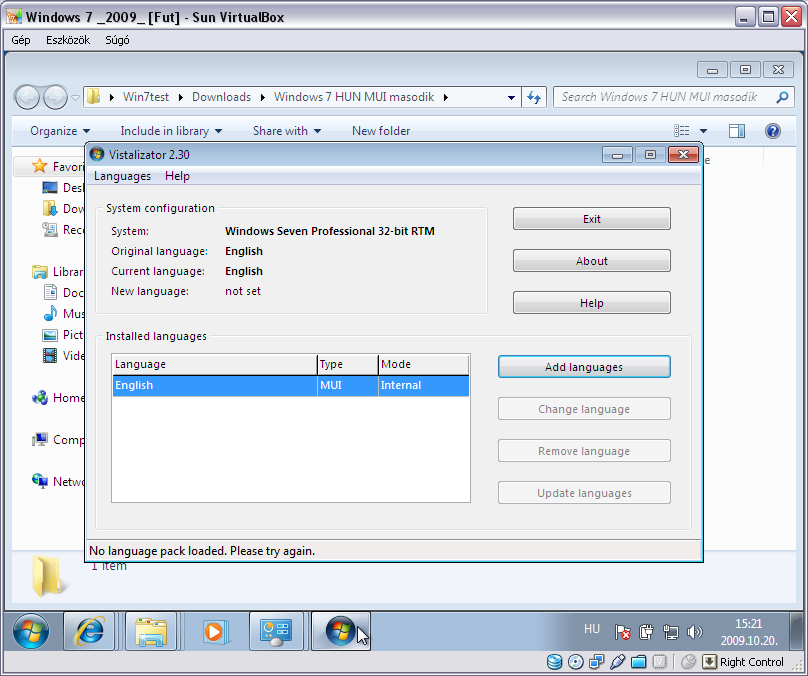Open the Help menu in Vistalizator
The width and height of the screenshot is (808, 676).
tap(177, 176)
